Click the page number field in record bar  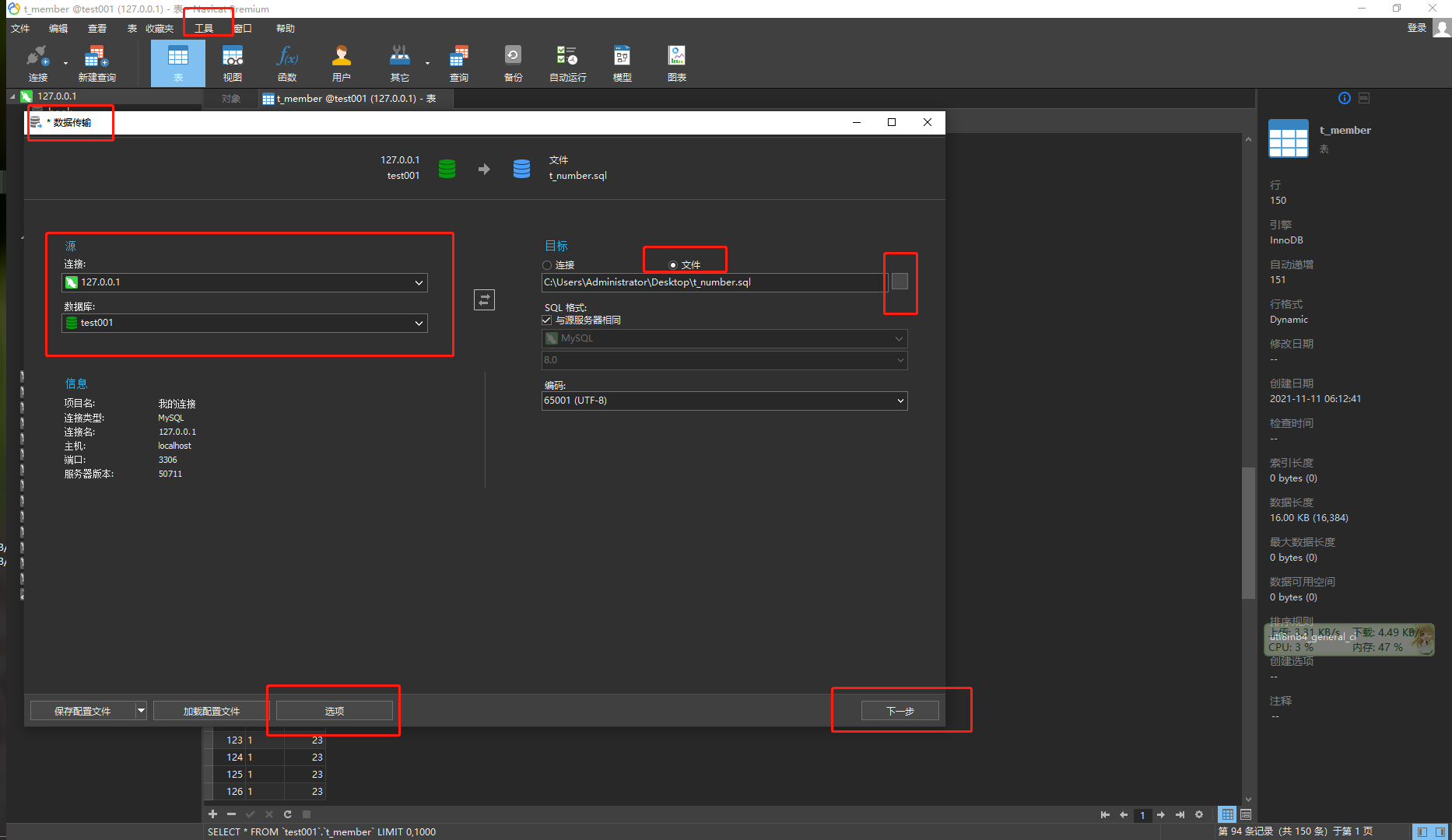click(x=1142, y=815)
